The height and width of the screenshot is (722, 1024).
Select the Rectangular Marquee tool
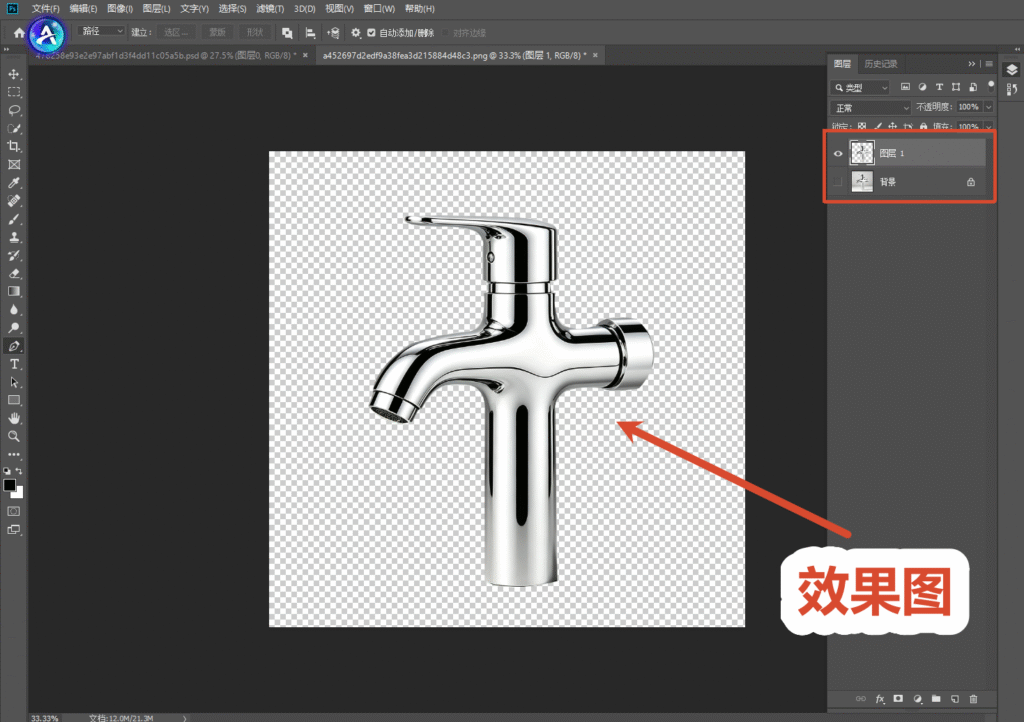click(14, 92)
